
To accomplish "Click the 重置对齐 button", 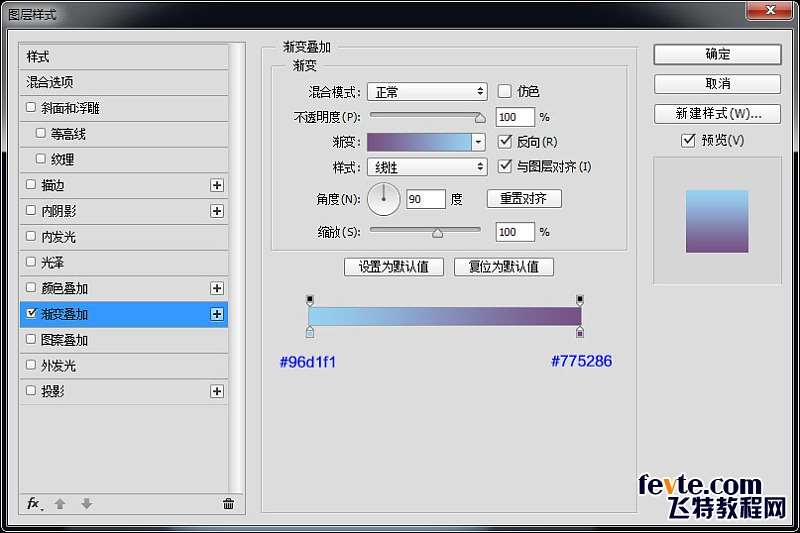I will pos(524,198).
